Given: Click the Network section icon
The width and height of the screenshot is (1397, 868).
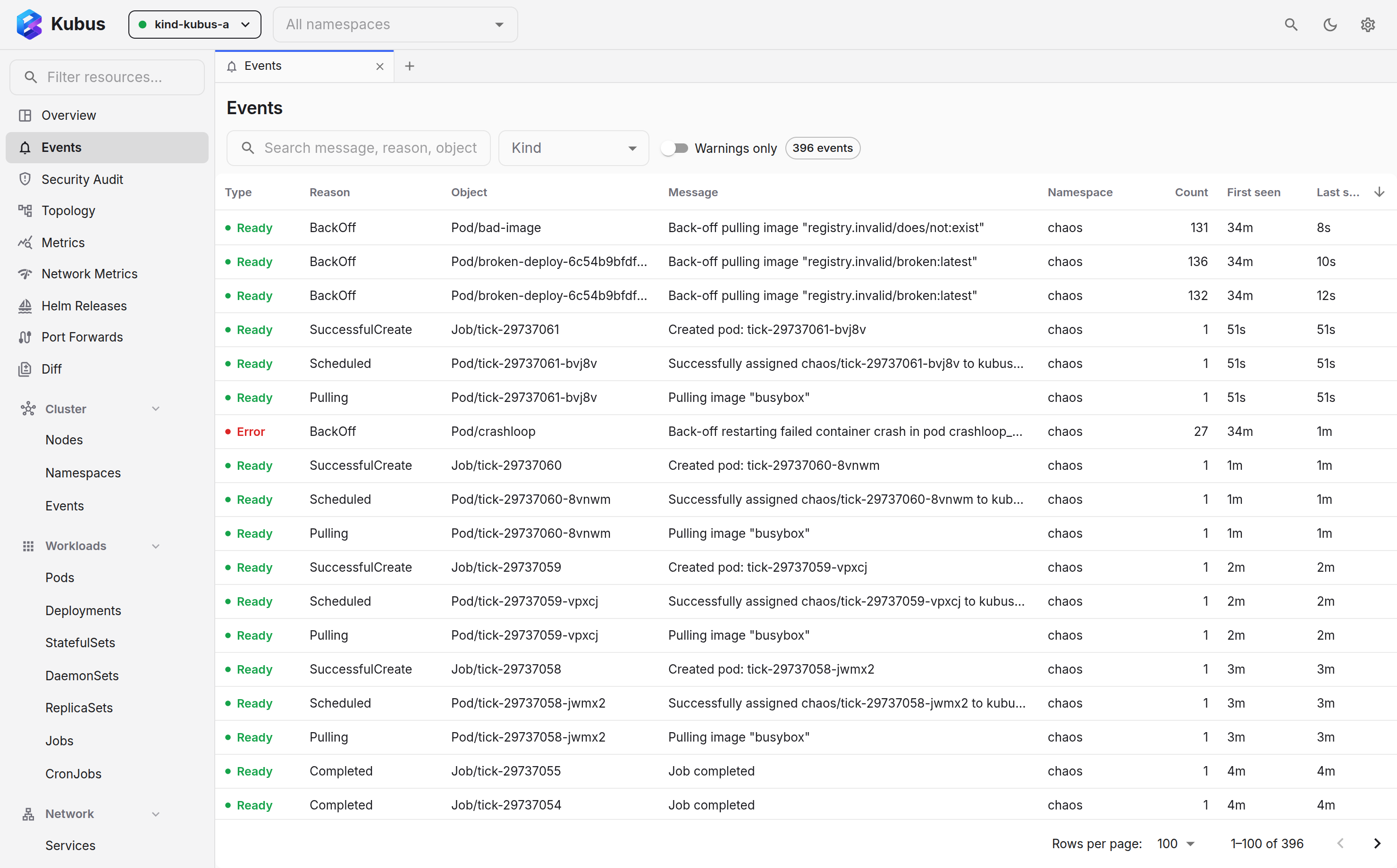Looking at the screenshot, I should click(28, 814).
